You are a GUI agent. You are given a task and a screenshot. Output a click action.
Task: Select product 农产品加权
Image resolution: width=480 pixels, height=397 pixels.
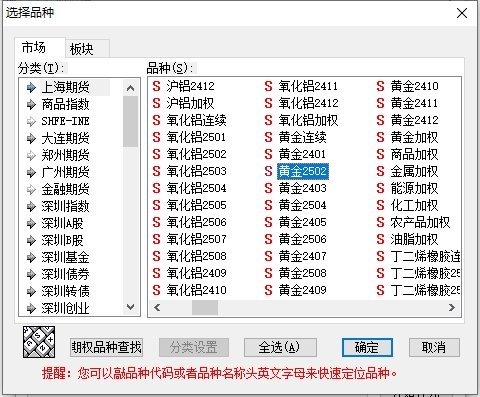coord(420,222)
